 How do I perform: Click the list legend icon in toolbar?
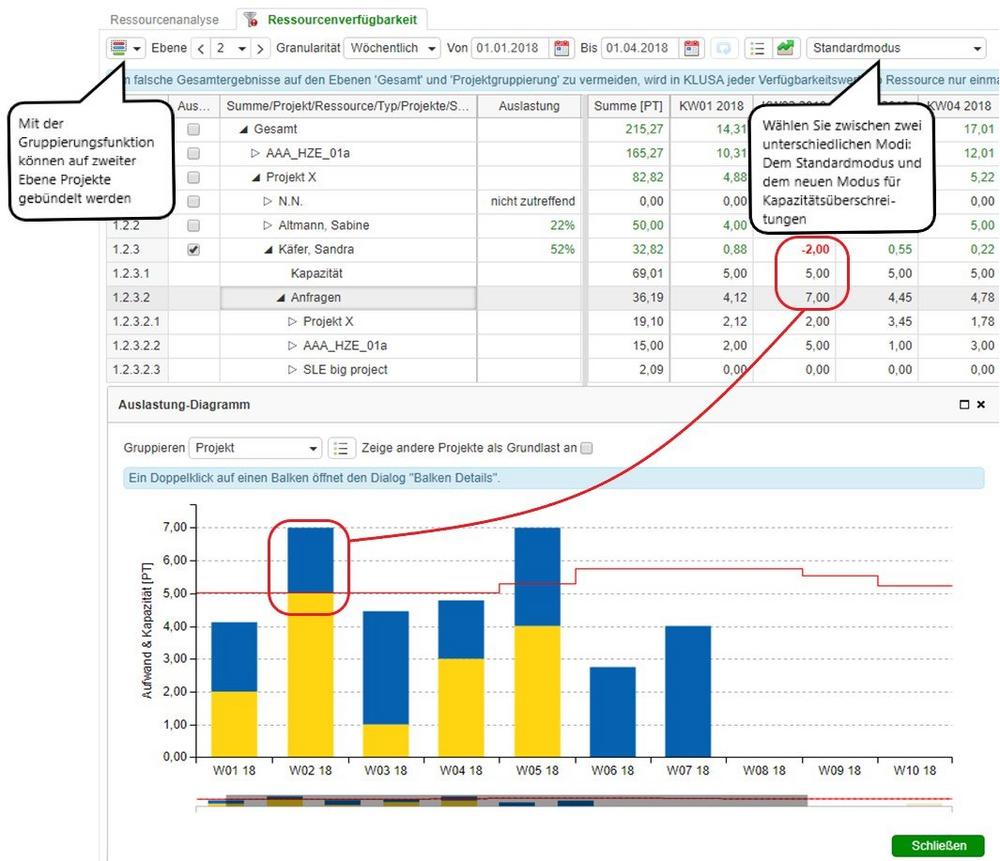[x=756, y=48]
